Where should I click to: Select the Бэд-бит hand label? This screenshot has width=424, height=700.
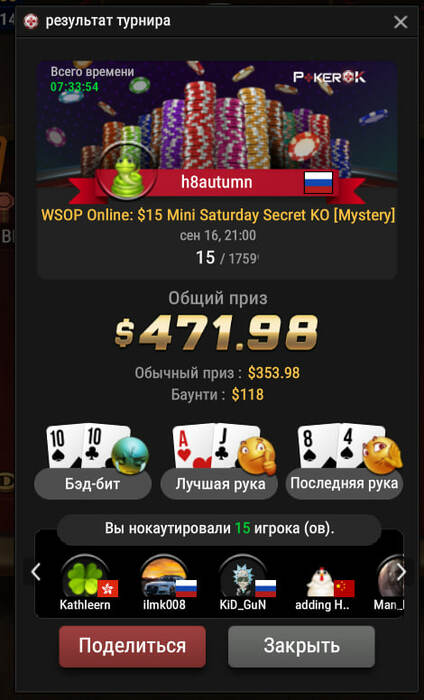coord(92,484)
